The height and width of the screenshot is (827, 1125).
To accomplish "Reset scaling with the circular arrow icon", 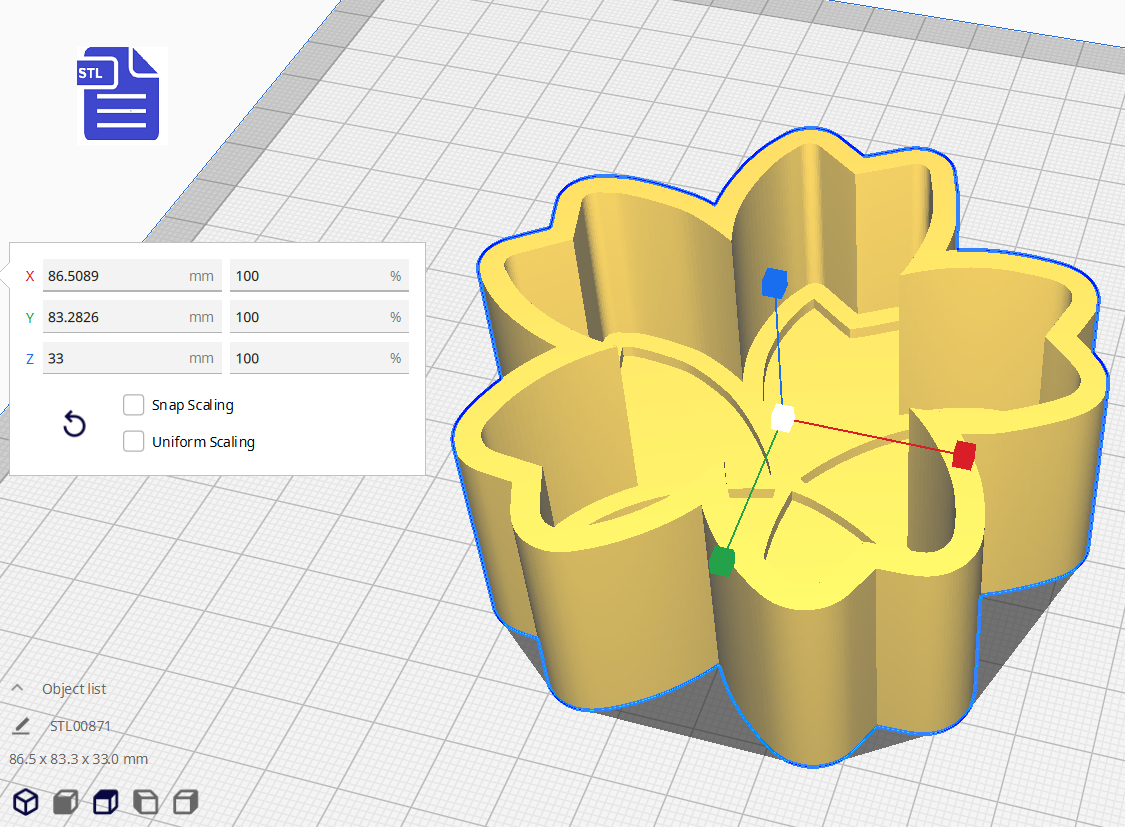I will (x=75, y=425).
